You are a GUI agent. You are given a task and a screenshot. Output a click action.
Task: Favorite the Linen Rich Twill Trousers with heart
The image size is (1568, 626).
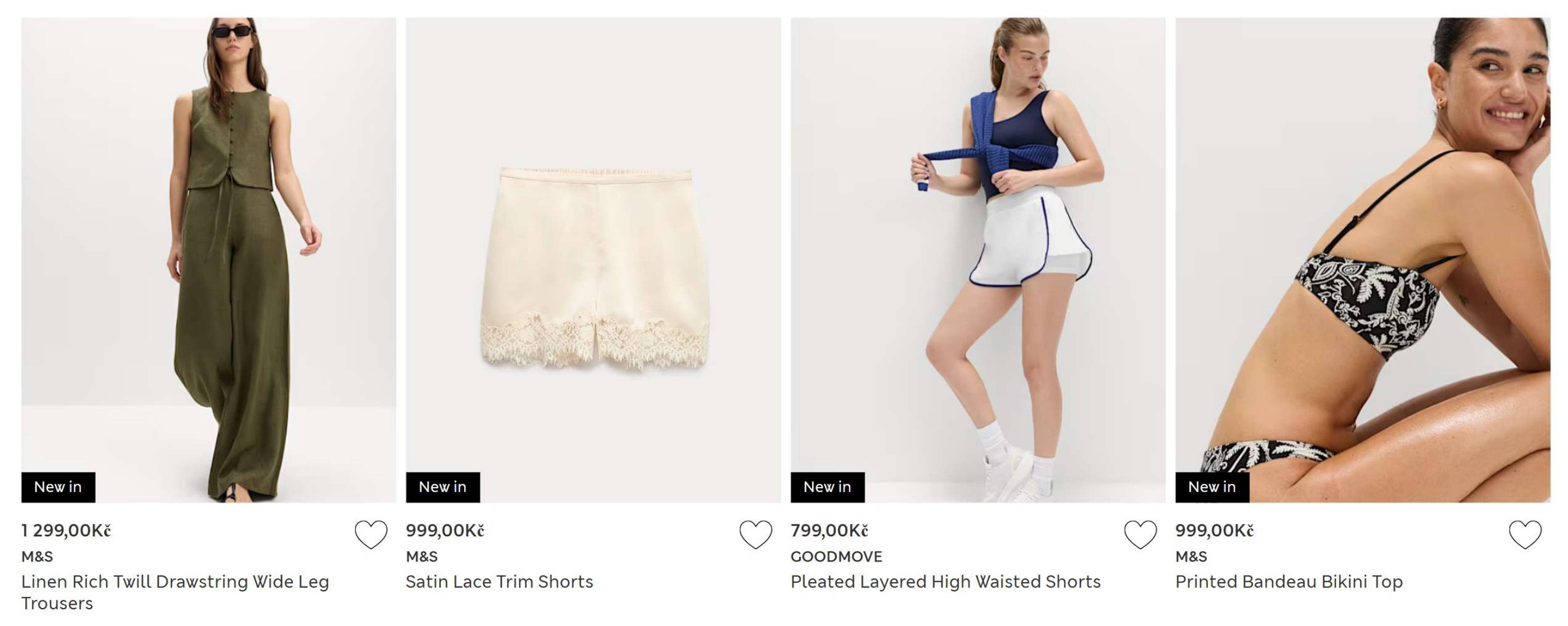coord(371,535)
